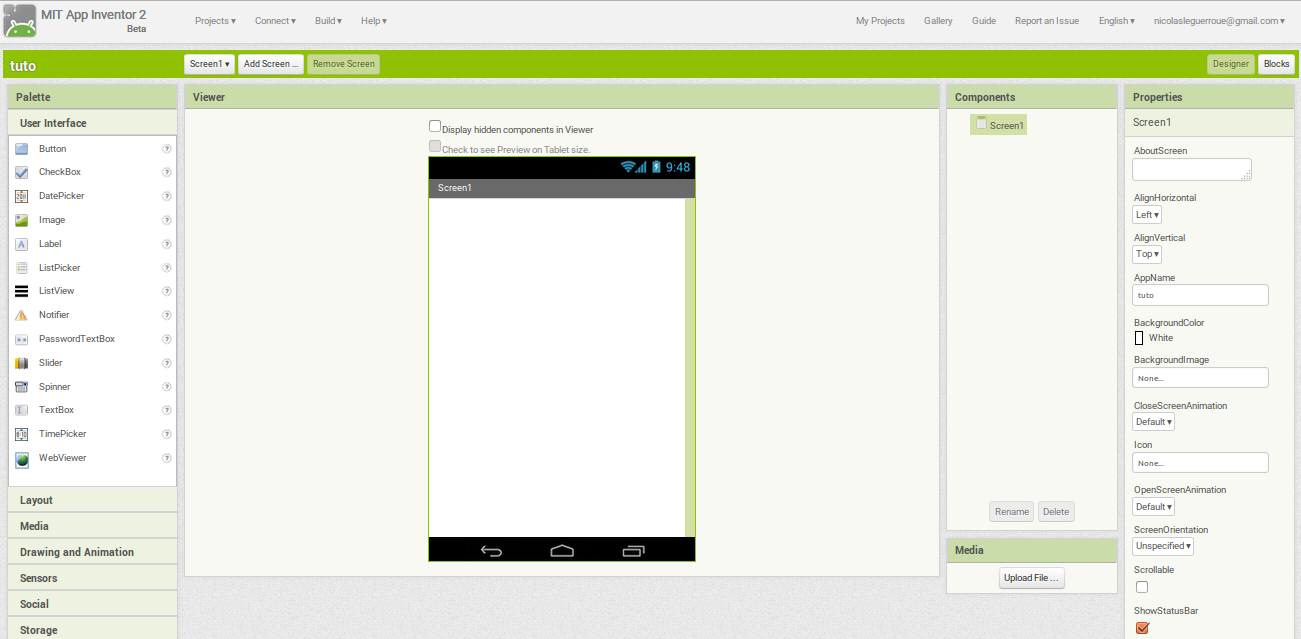Expand the Sensors palette section
Viewport: 1301px width, 639px height.
coord(92,578)
